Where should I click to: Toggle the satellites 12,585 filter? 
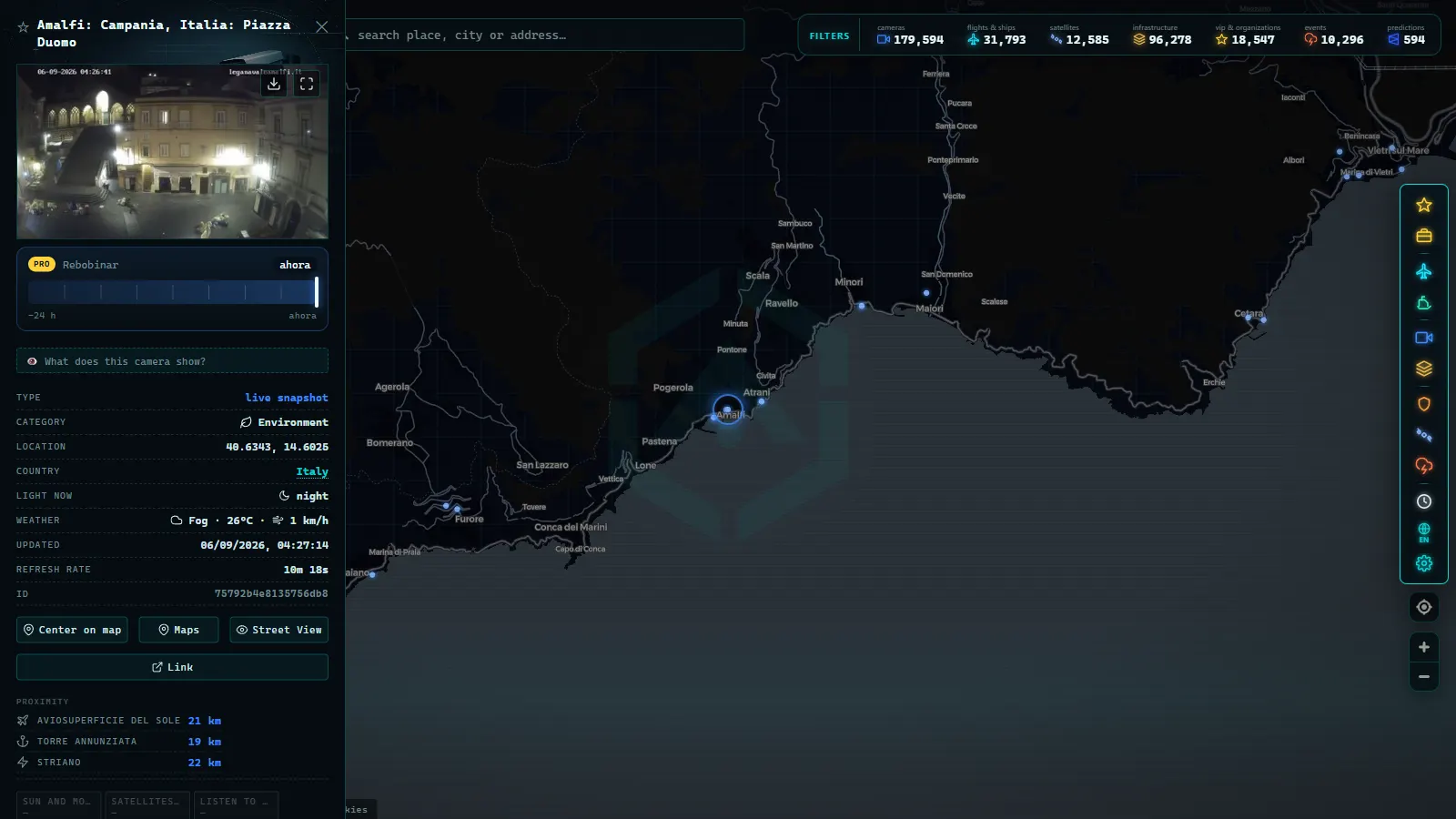(x=1079, y=35)
